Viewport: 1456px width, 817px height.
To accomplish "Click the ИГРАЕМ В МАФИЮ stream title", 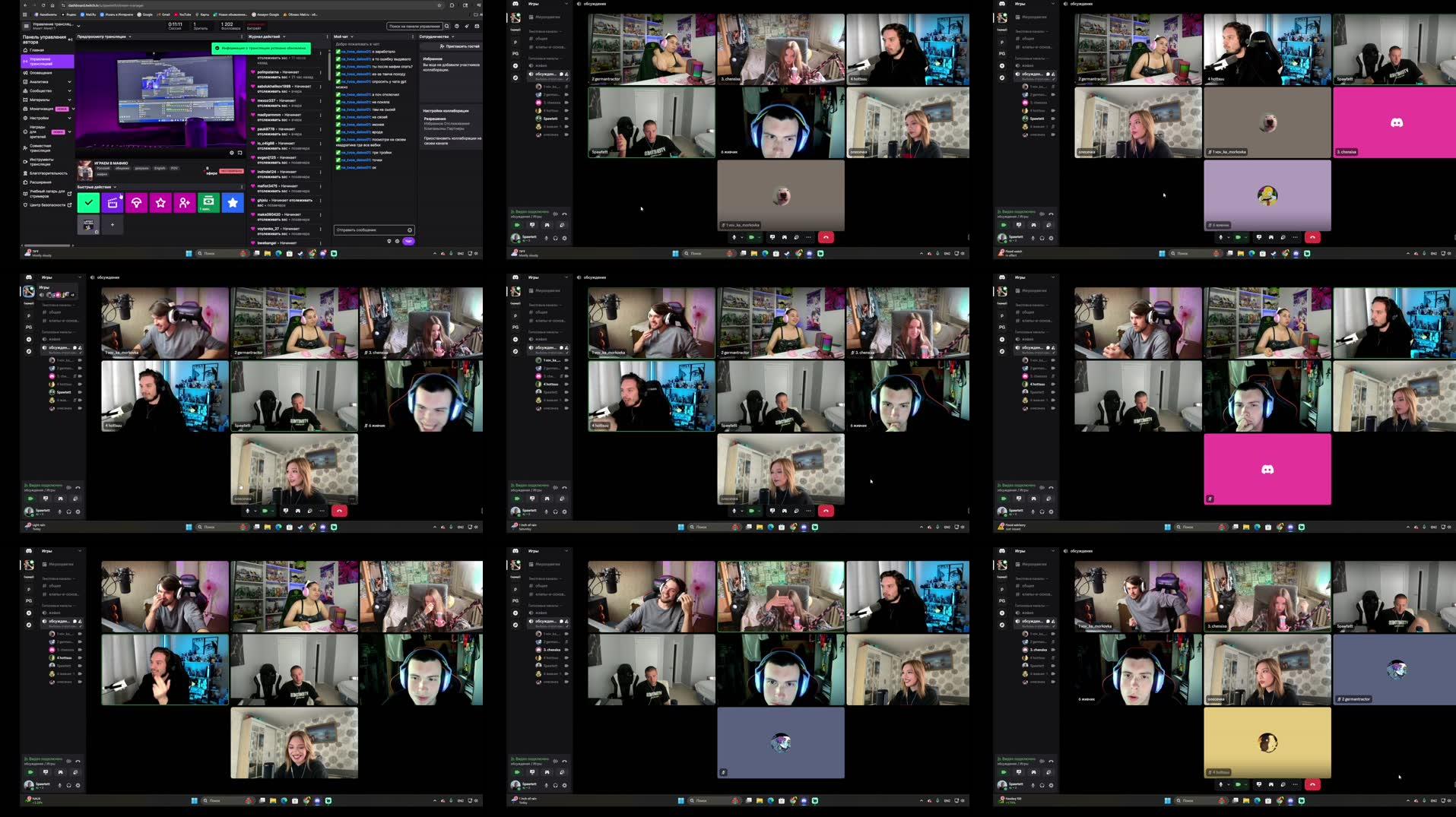I will (111, 163).
